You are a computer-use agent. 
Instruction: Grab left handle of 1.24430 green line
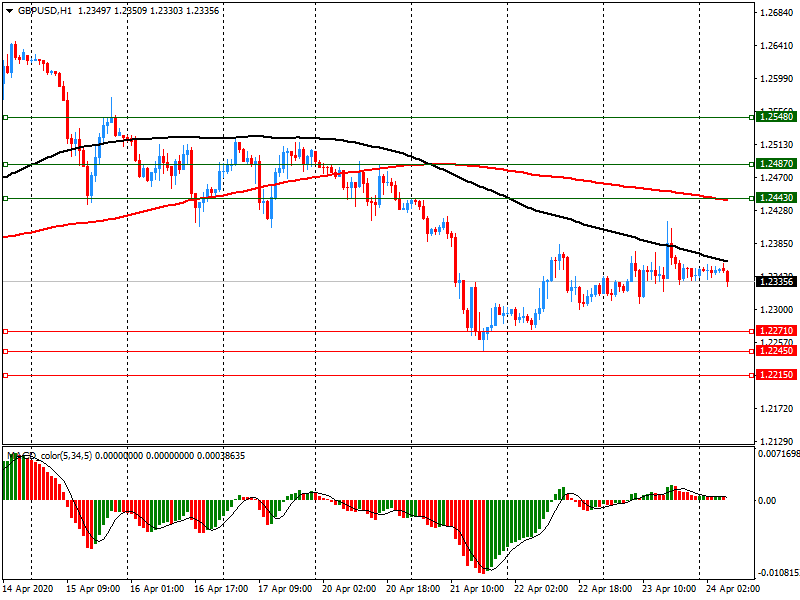pyautogui.click(x=6, y=198)
